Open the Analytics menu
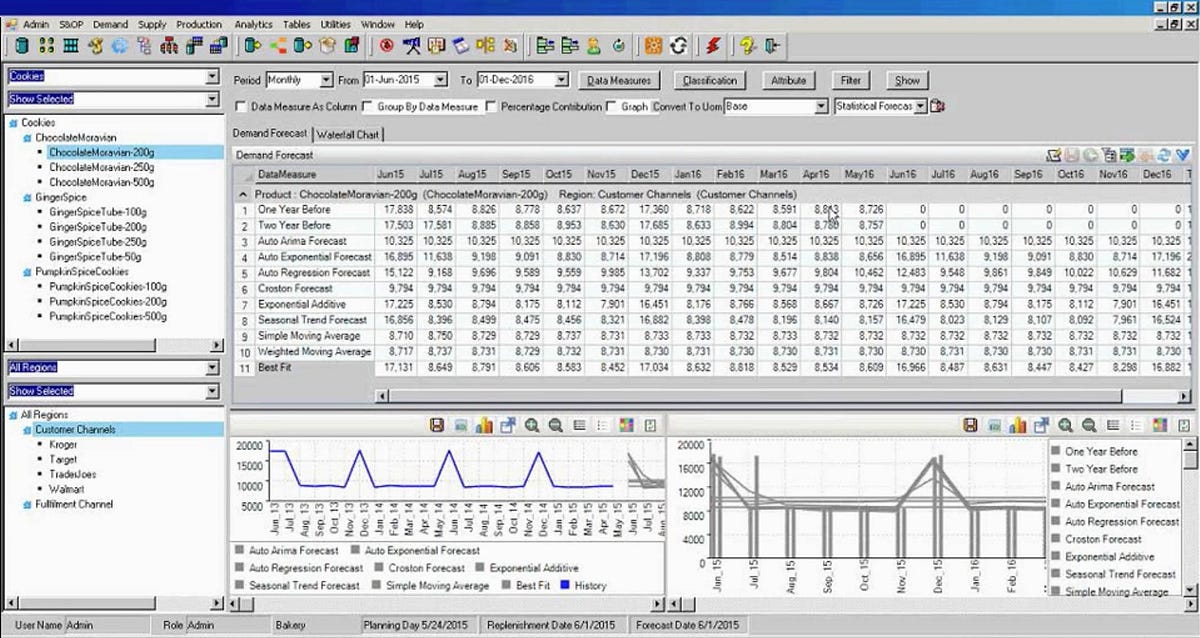Viewport: 1200px width, 638px height. (x=253, y=24)
